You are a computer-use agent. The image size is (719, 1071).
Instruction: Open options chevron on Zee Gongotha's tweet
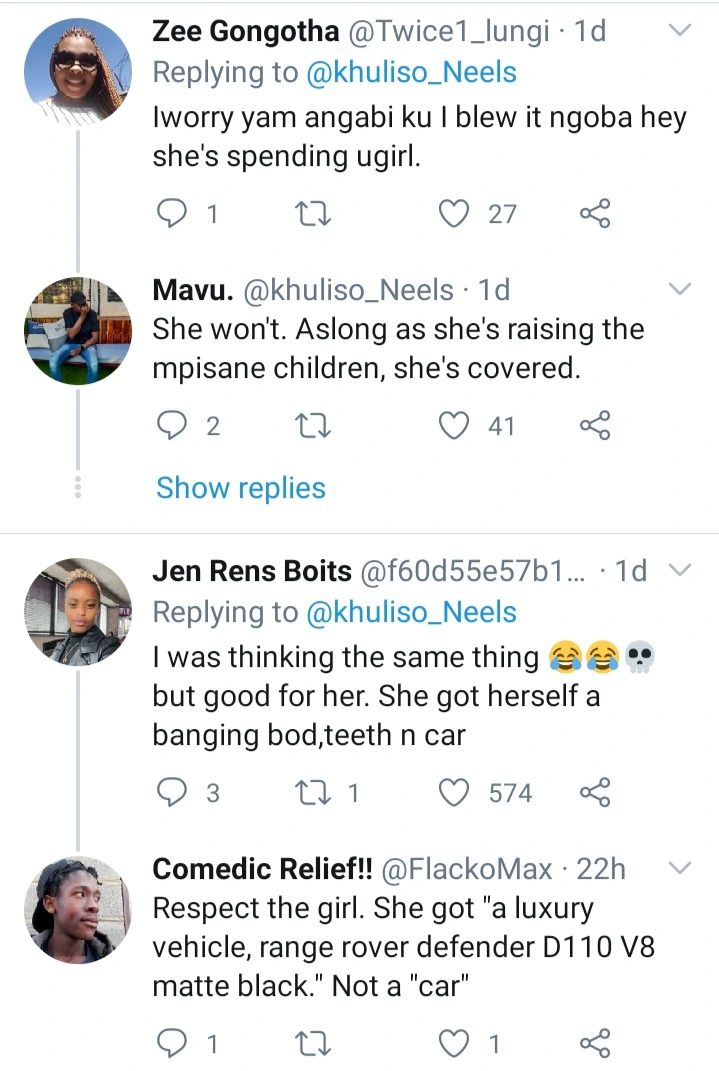(679, 31)
